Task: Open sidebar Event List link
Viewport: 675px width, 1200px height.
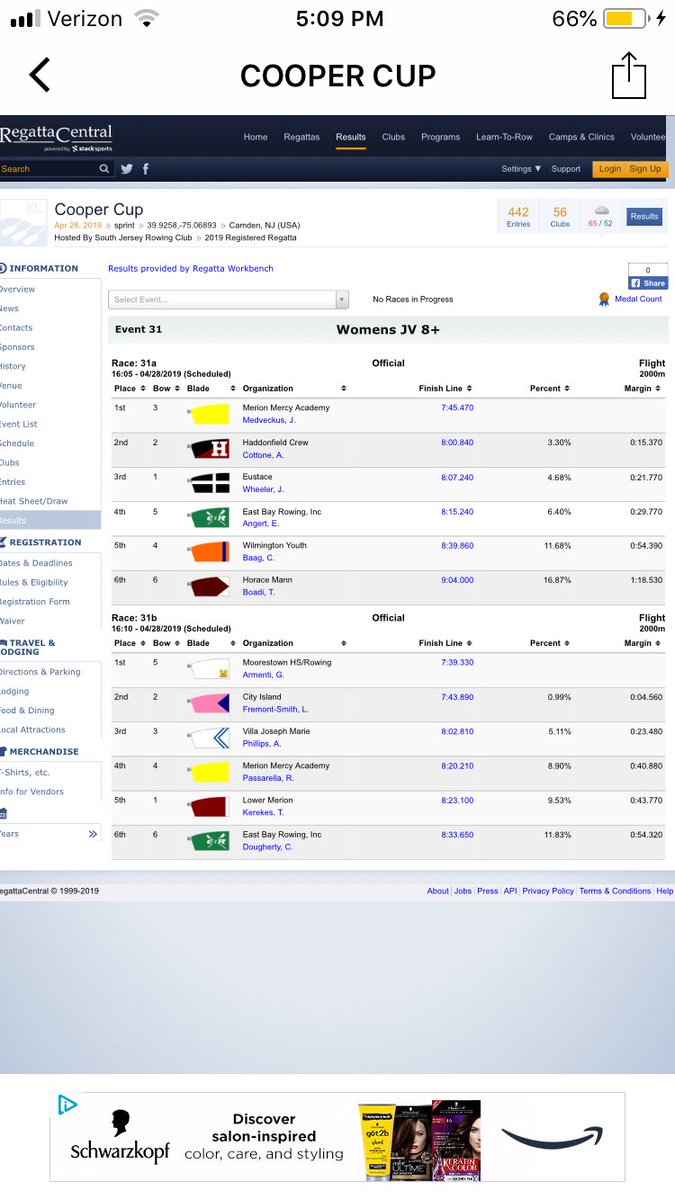Action: [x=19, y=424]
